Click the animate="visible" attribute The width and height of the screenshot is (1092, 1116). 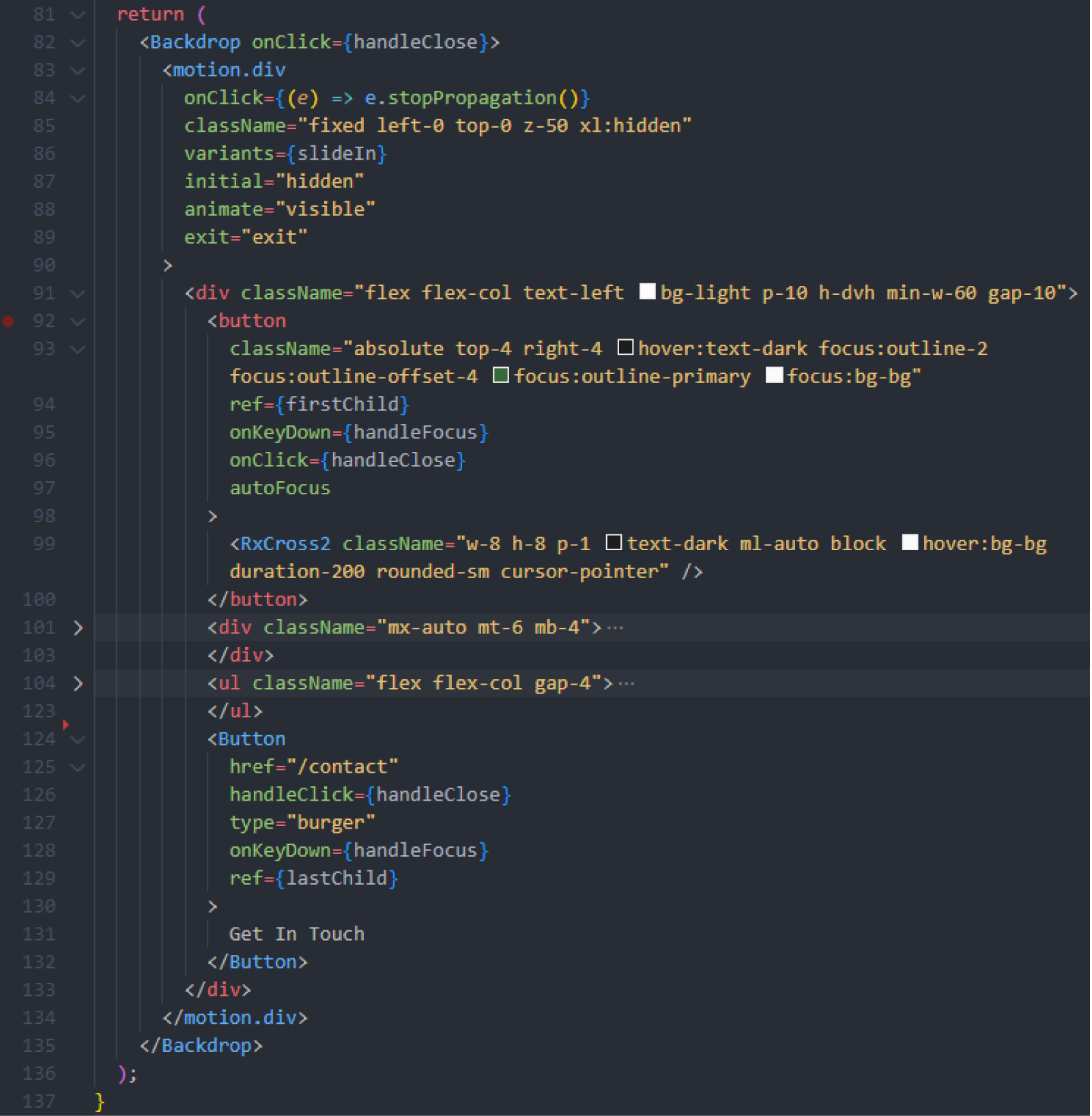click(280, 210)
